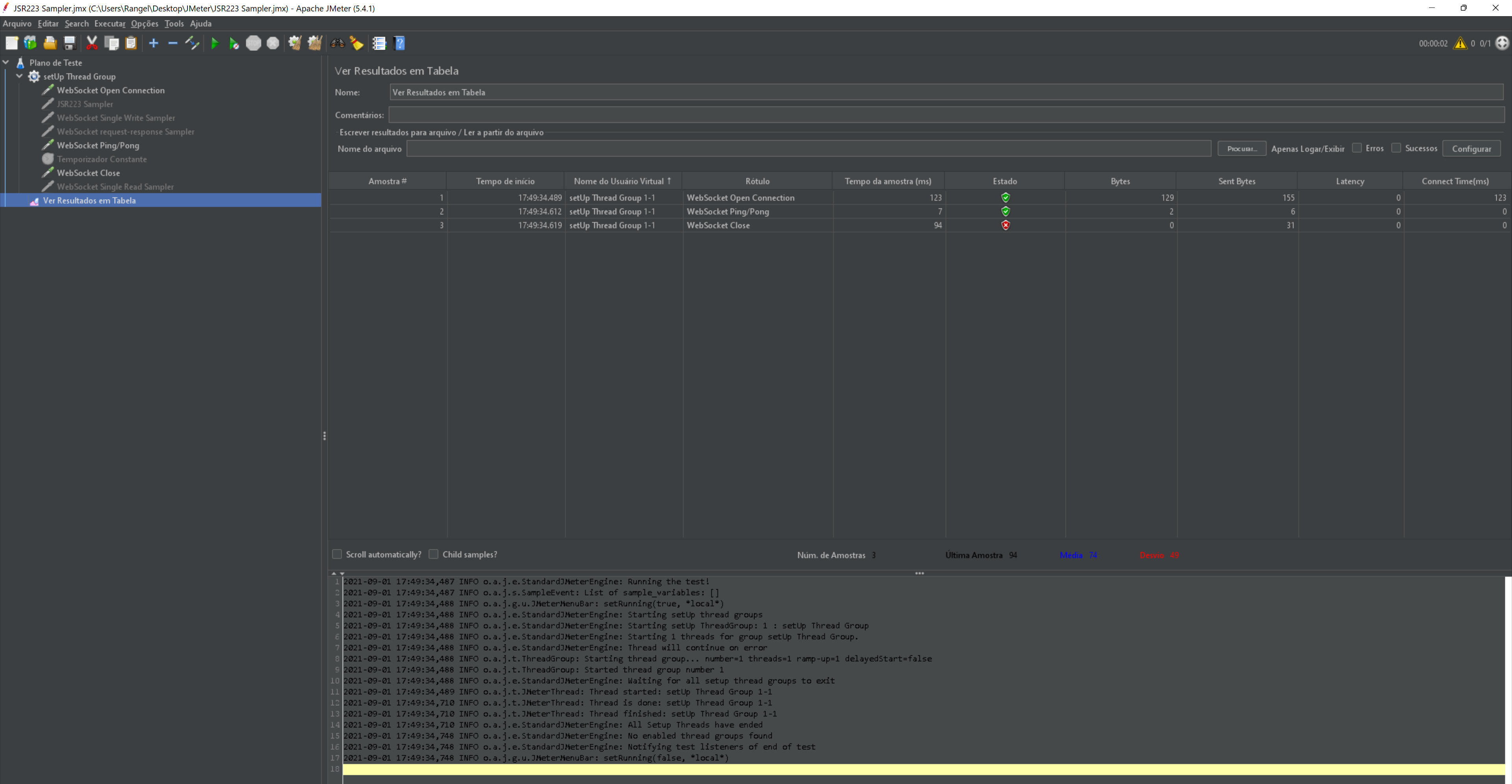Click the warning triangle in the status bar
Screen dimensions: 1512x784
[1460, 43]
